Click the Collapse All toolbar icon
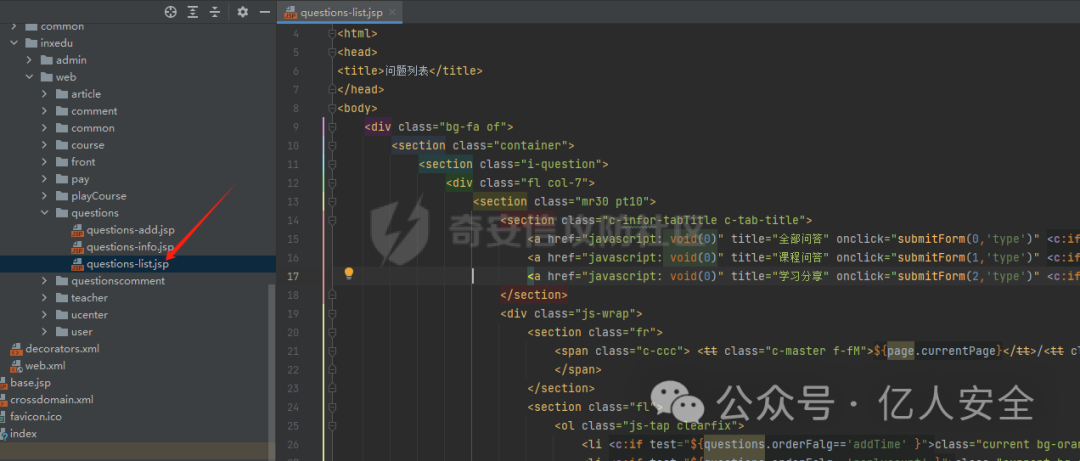 (x=215, y=12)
